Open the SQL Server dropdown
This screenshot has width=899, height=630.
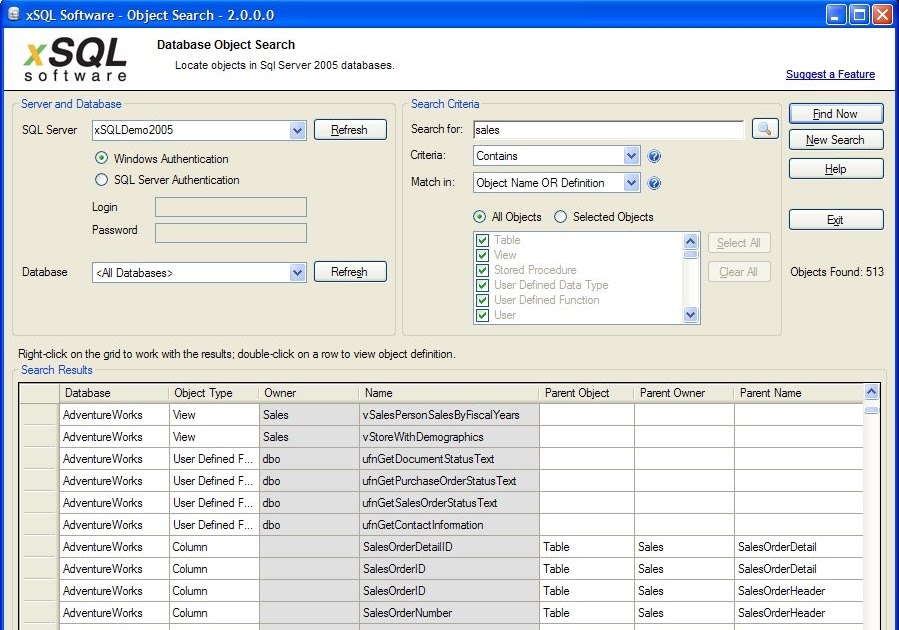[x=297, y=129]
